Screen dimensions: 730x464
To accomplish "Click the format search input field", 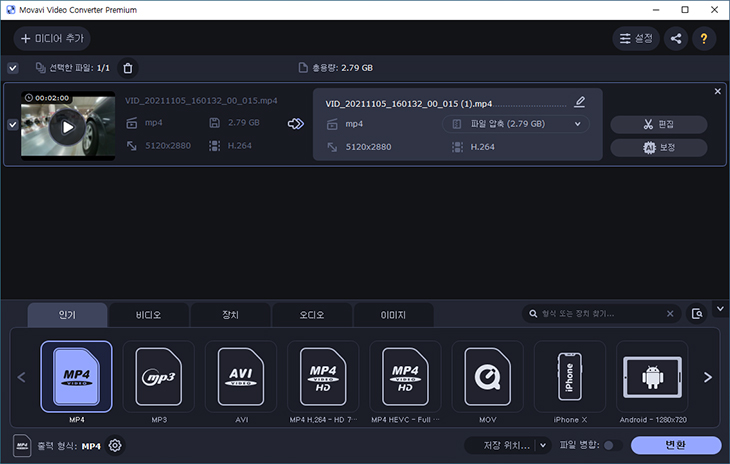I will (601, 314).
